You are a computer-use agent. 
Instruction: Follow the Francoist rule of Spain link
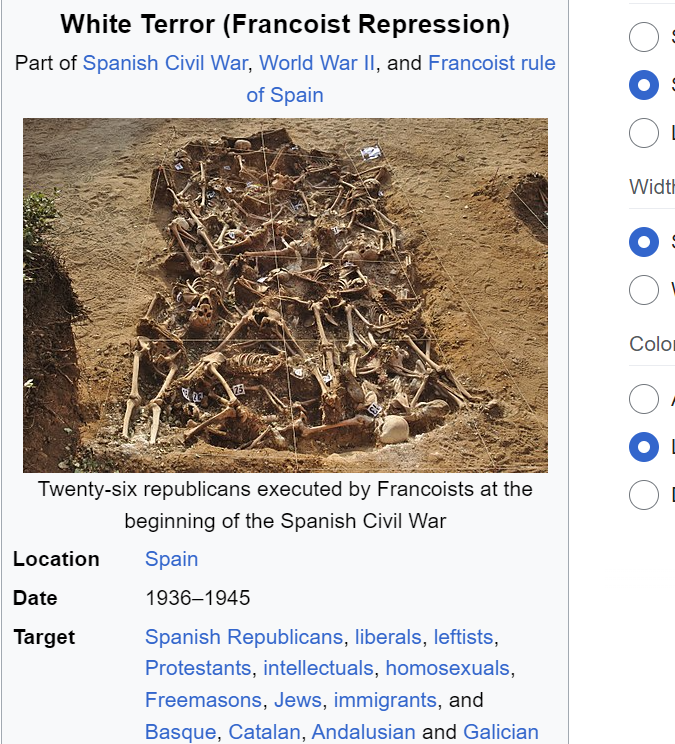pos(491,63)
